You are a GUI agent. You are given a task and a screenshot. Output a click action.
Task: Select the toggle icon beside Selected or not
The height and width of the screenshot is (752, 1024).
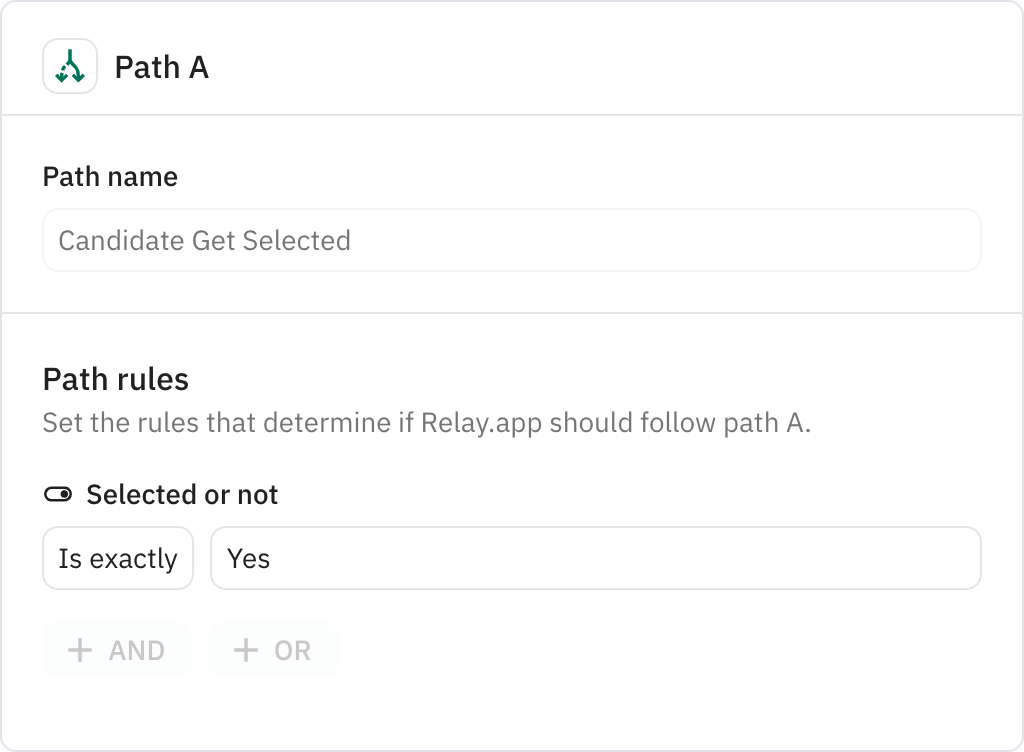pos(57,493)
